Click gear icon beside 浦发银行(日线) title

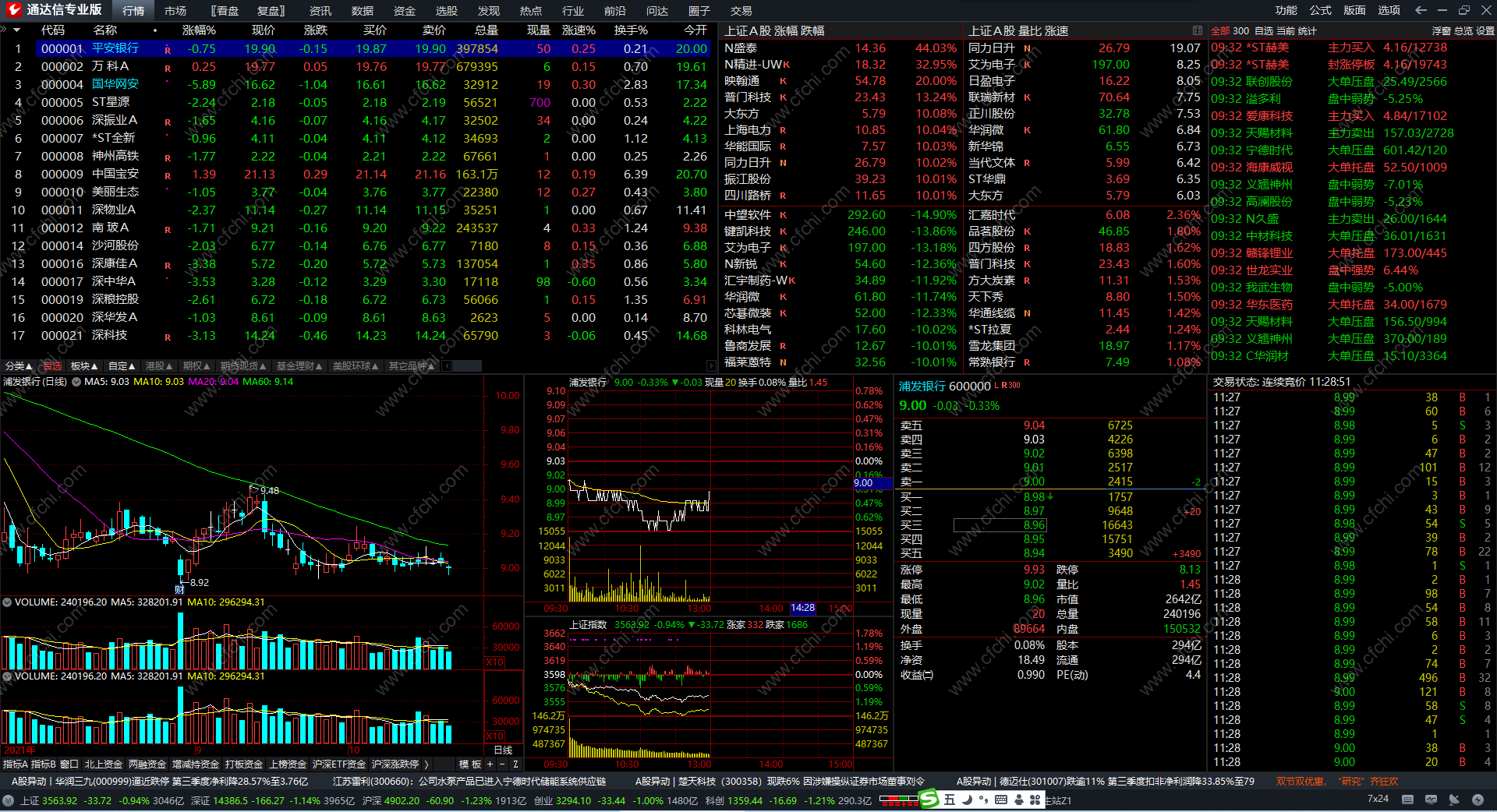76,382
